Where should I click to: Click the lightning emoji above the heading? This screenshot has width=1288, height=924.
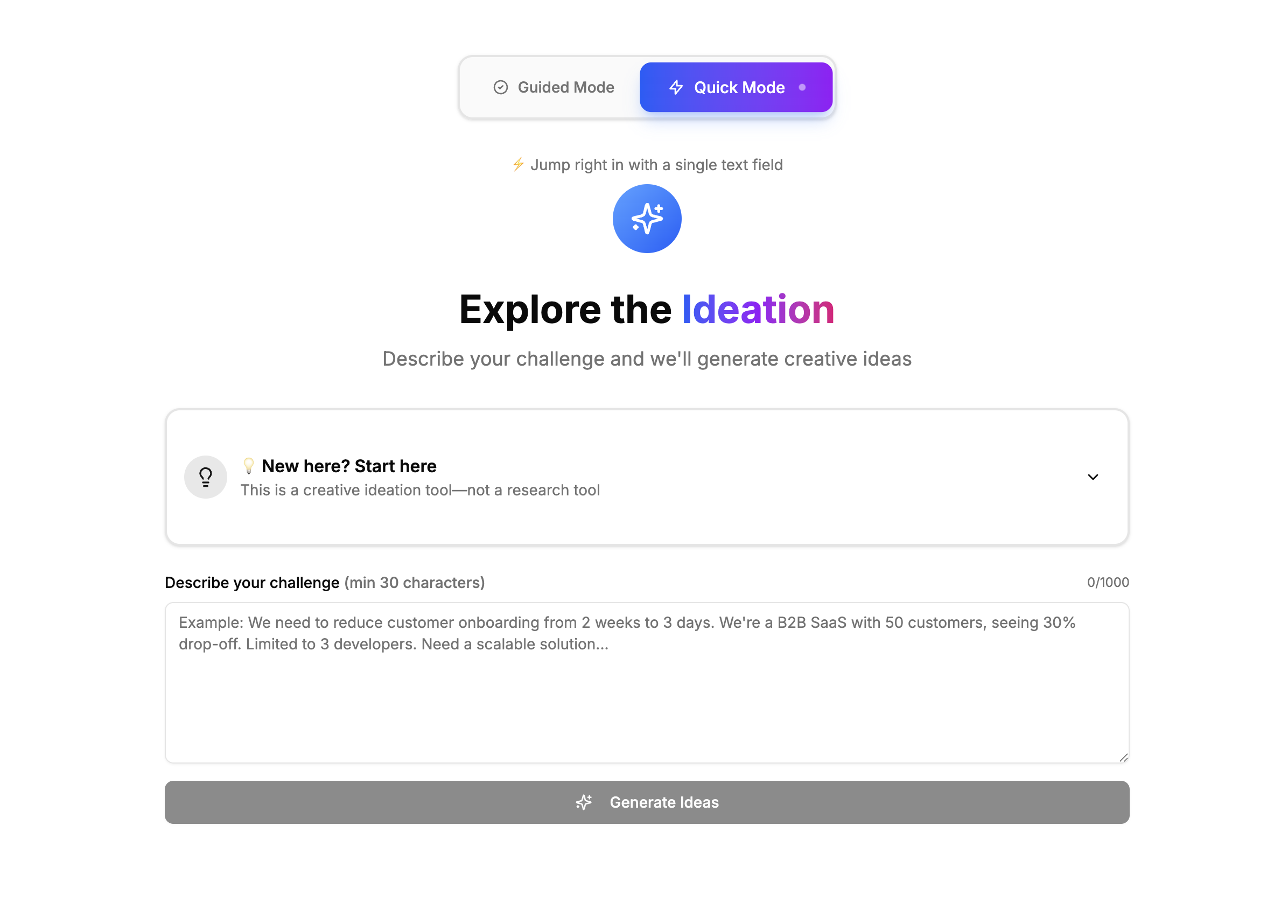click(519, 165)
